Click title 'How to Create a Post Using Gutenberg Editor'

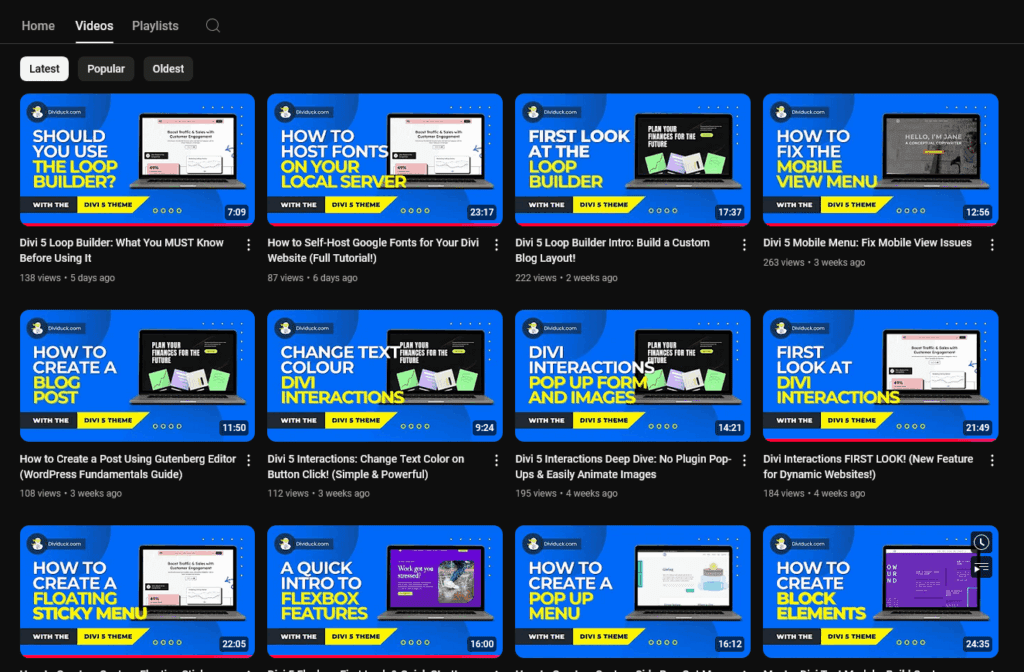[128, 466]
